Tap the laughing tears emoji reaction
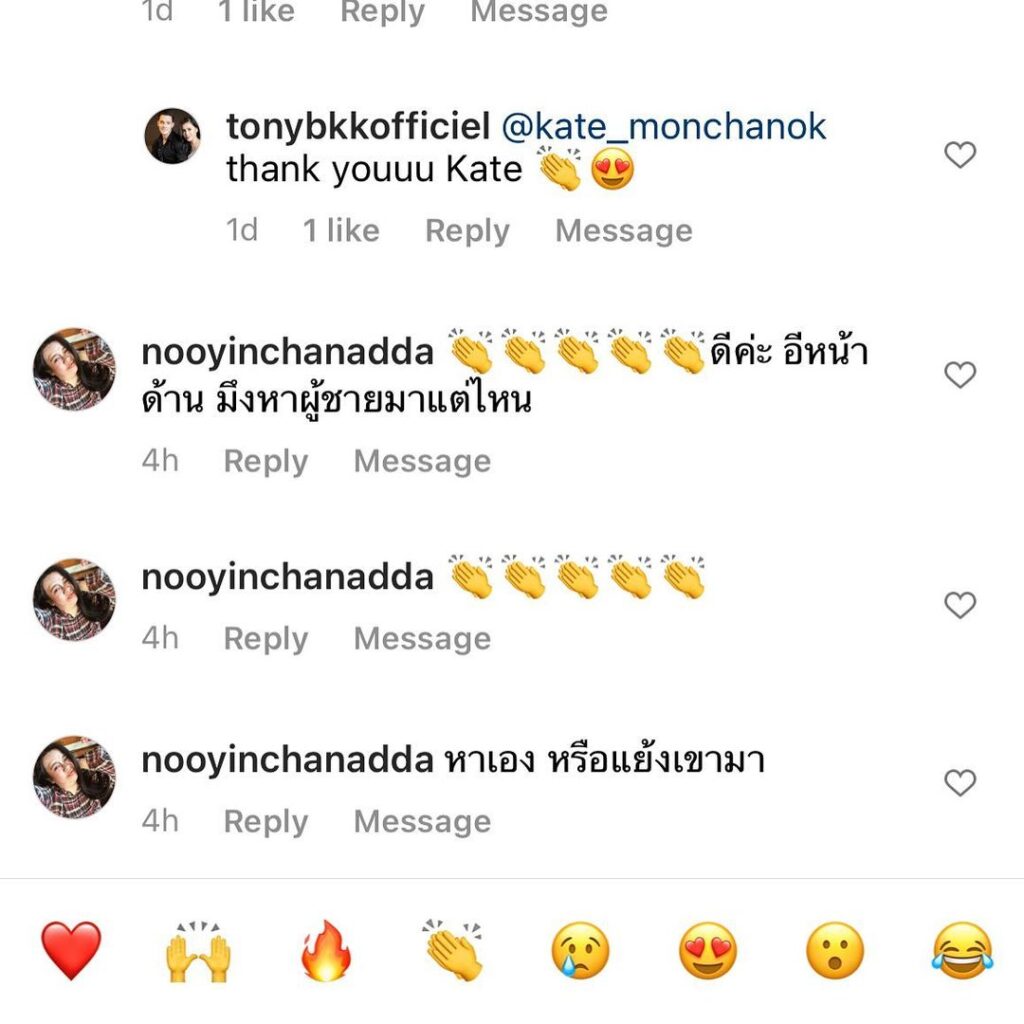 (x=962, y=951)
